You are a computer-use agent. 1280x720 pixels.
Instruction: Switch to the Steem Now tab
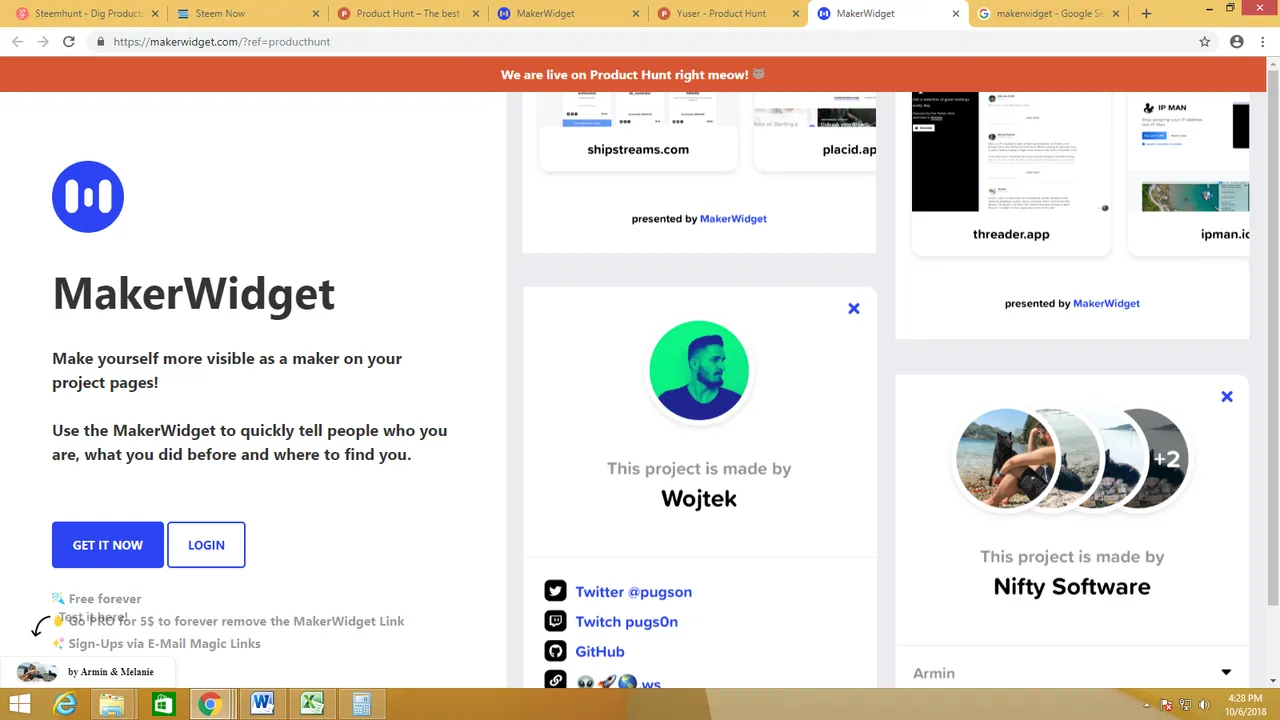point(247,14)
